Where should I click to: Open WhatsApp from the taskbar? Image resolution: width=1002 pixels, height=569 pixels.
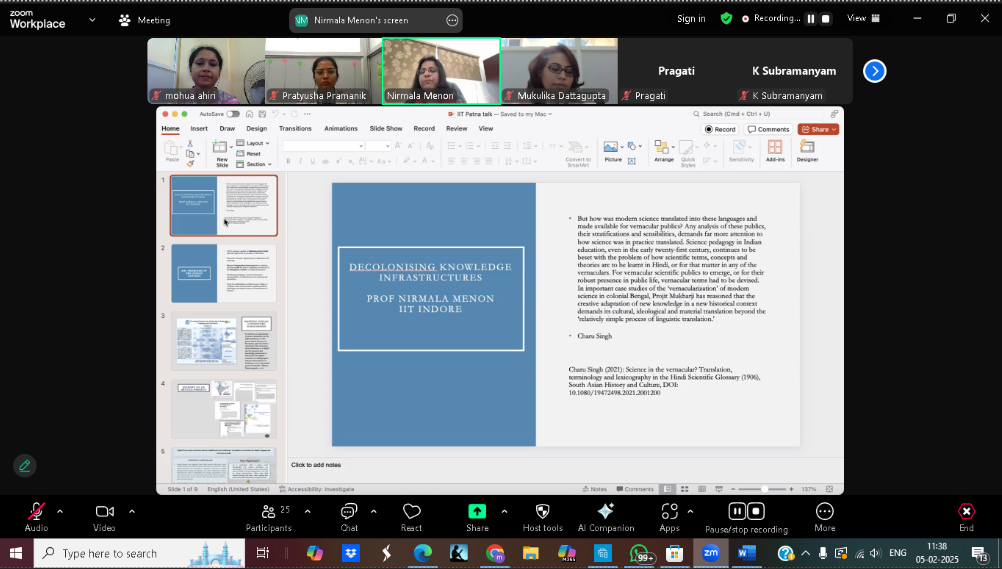(640, 553)
